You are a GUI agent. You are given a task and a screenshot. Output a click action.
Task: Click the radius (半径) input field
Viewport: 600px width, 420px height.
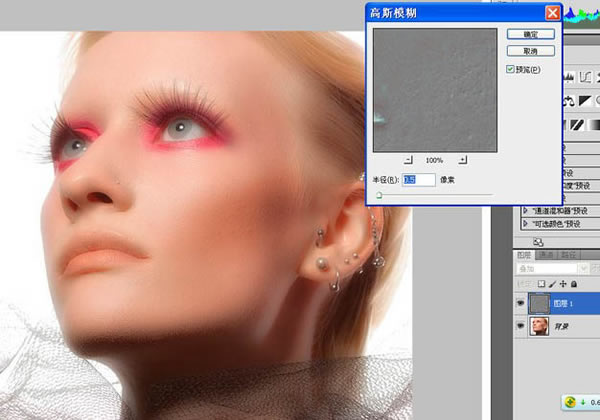pos(419,180)
